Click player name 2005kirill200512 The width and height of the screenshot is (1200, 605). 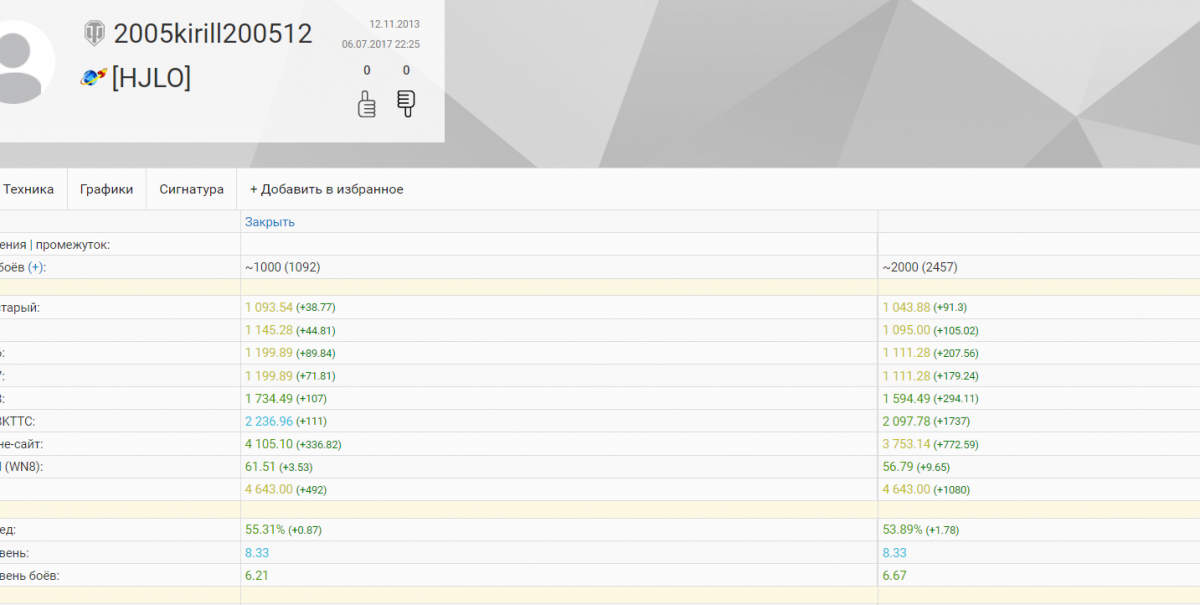tap(213, 33)
